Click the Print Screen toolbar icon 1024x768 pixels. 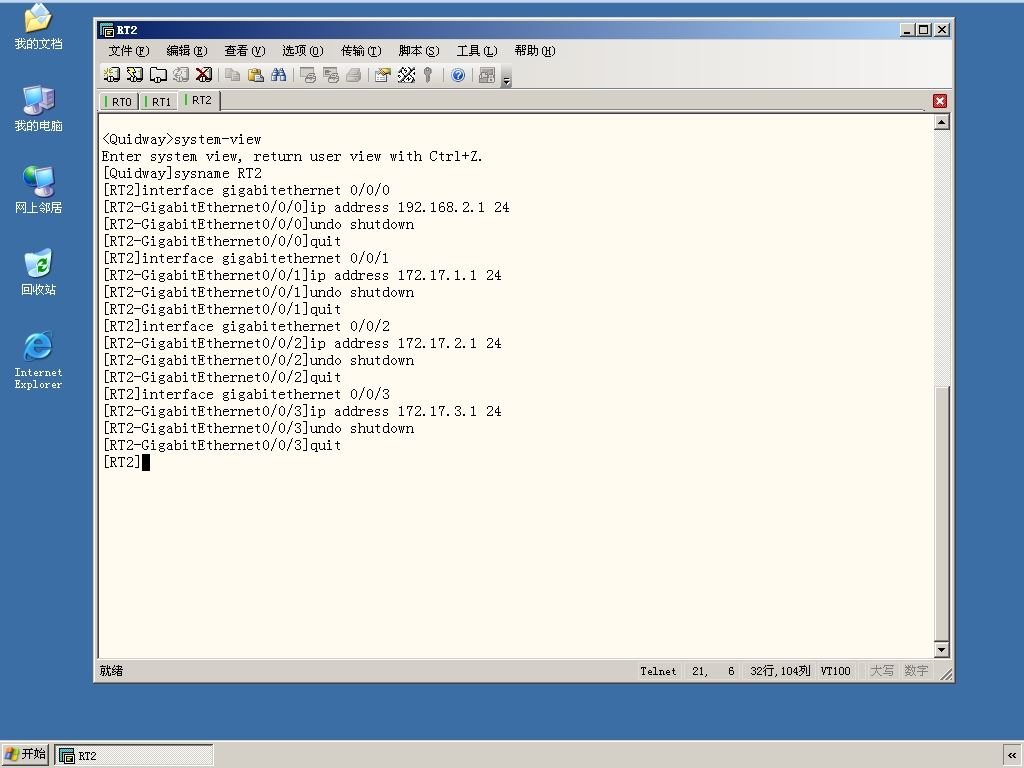(308, 75)
